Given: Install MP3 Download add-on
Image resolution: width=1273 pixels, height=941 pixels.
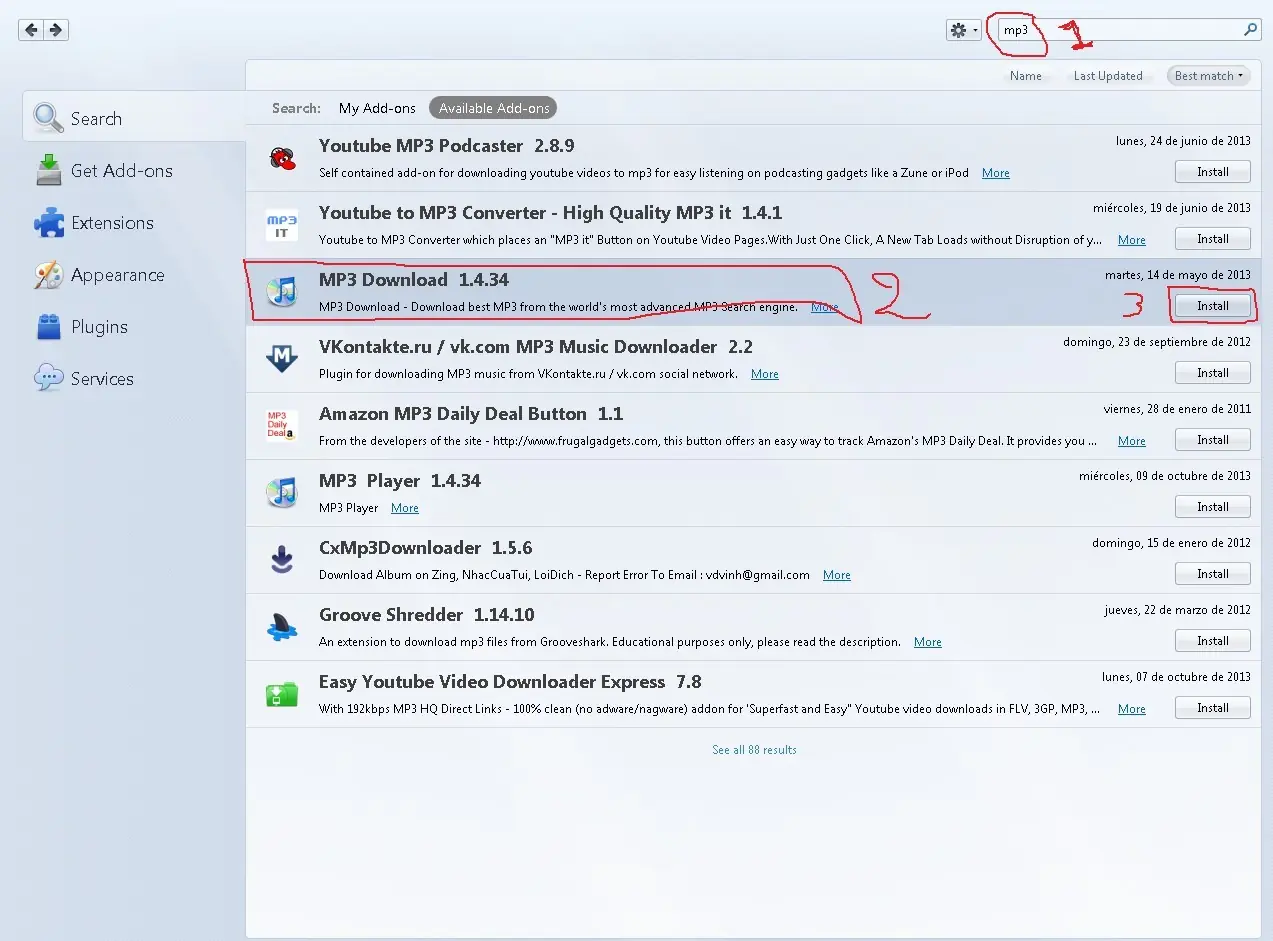Looking at the screenshot, I should tap(1212, 306).
